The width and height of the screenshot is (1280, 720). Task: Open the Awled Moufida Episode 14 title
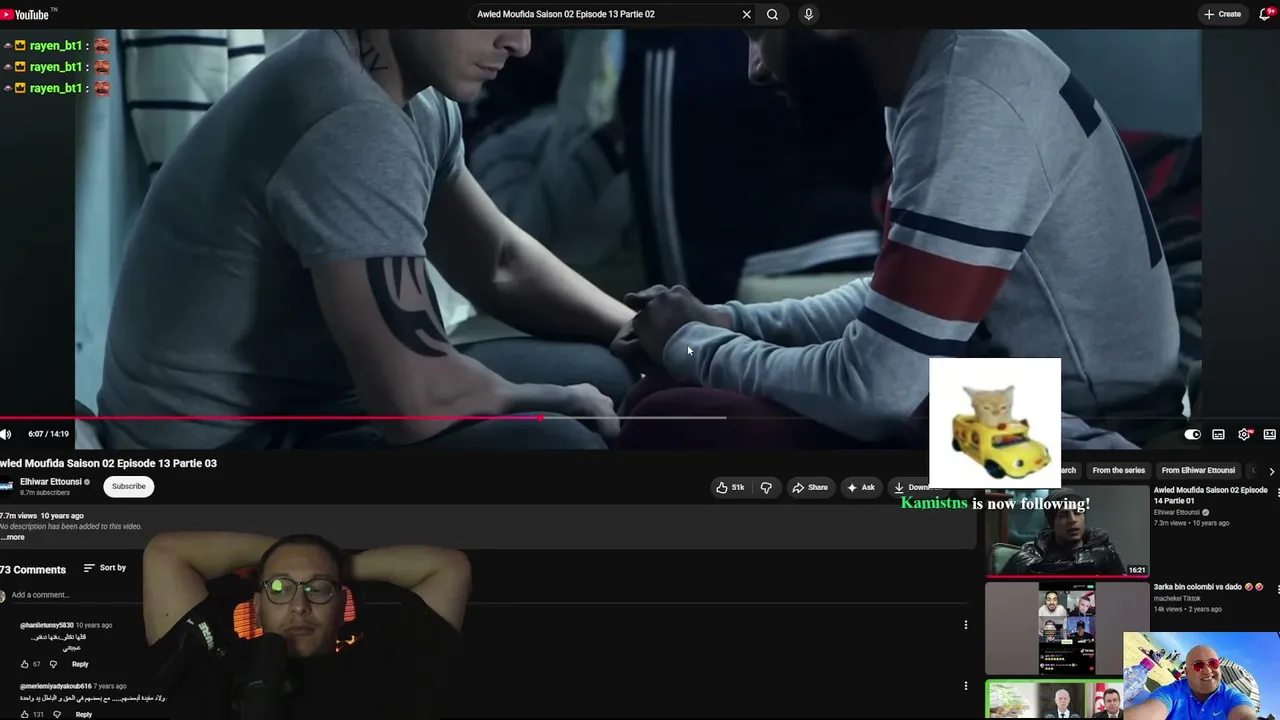point(1210,495)
